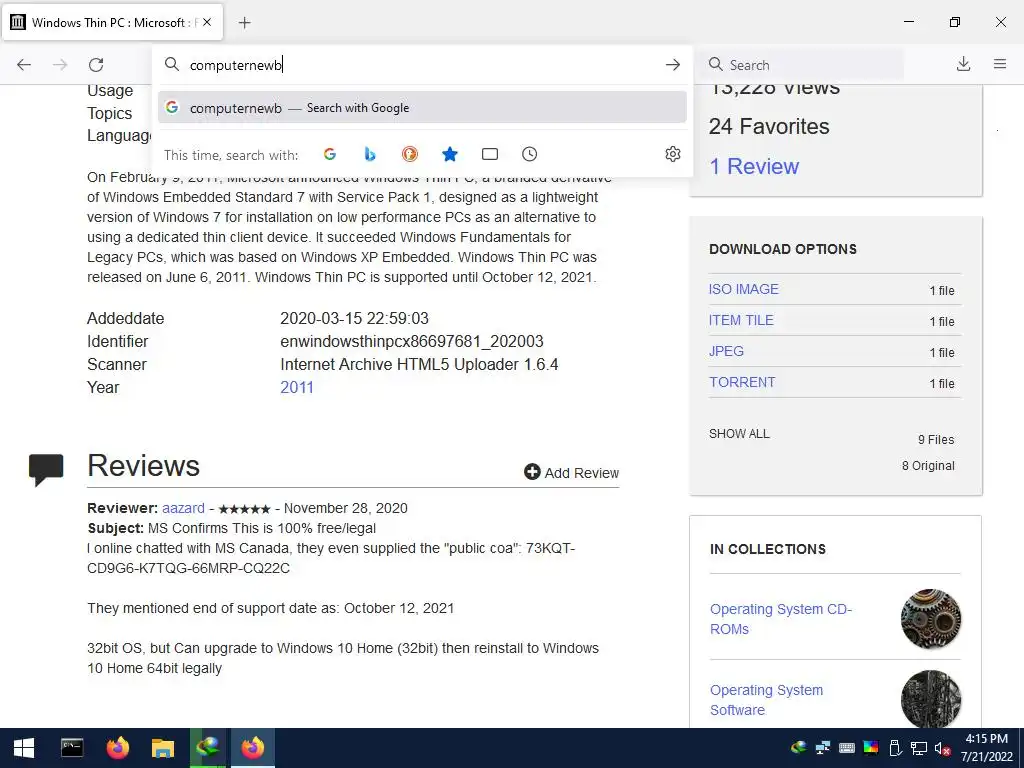Open a new tab with plus button
The width and height of the screenshot is (1024, 768).
click(x=244, y=23)
